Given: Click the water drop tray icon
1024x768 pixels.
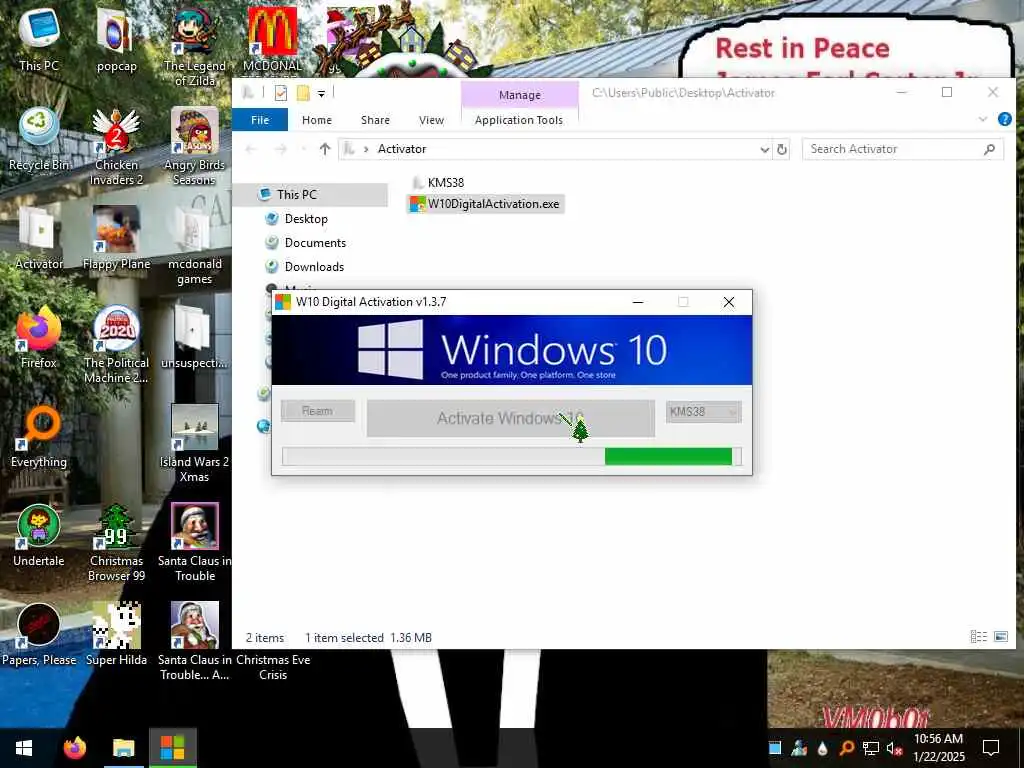Looking at the screenshot, I should click(x=823, y=748).
